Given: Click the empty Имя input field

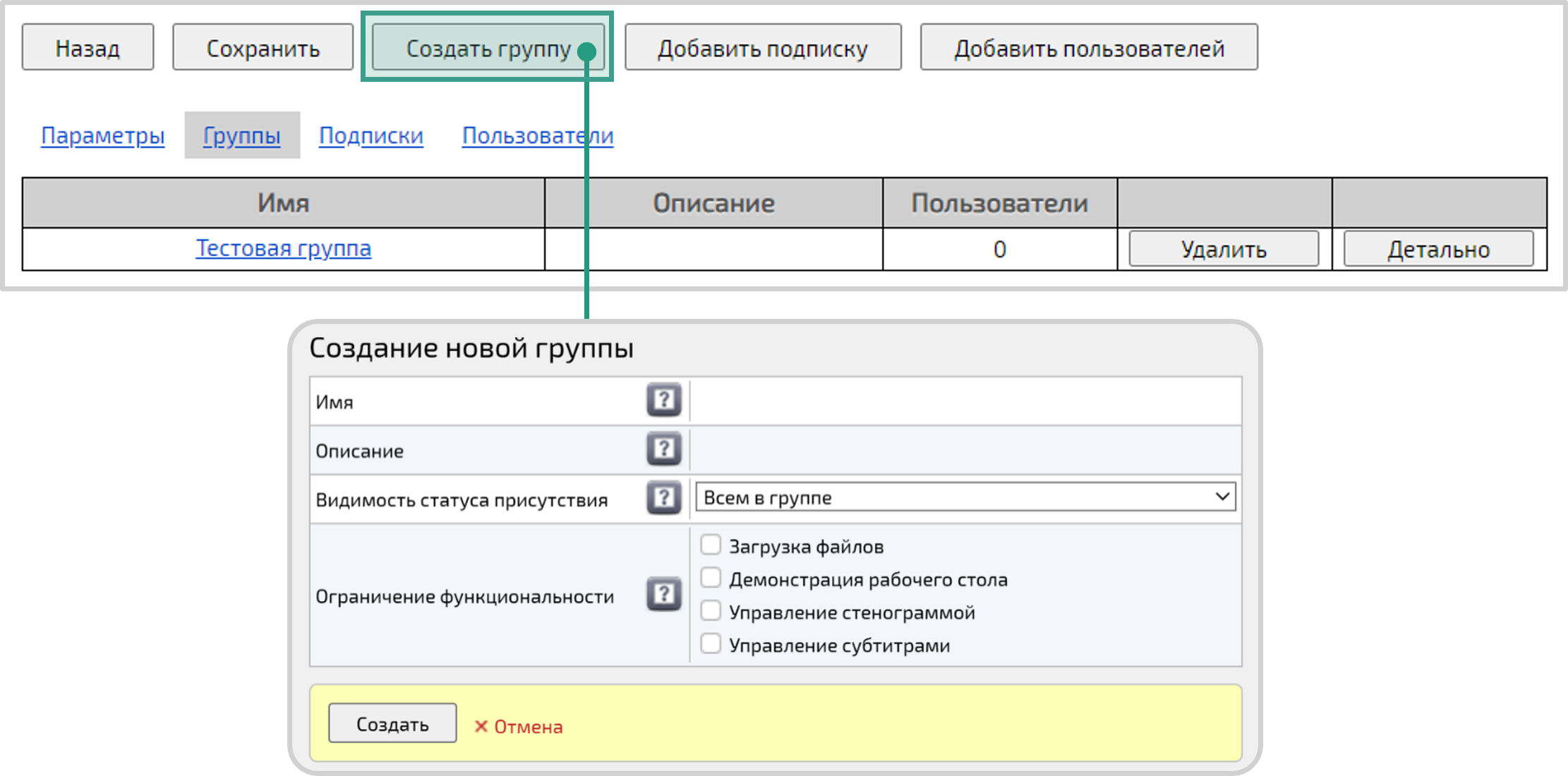Looking at the screenshot, I should tap(960, 400).
